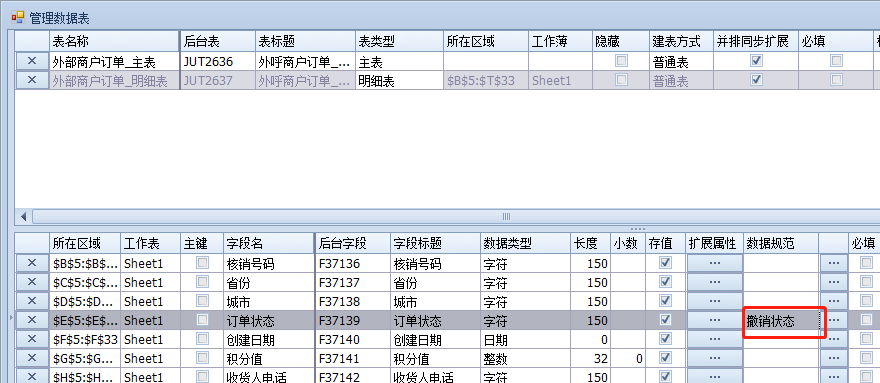This screenshot has width=880, height=383.
Task: Select 普通表 build mode of 主表 row
Action: 681,61
